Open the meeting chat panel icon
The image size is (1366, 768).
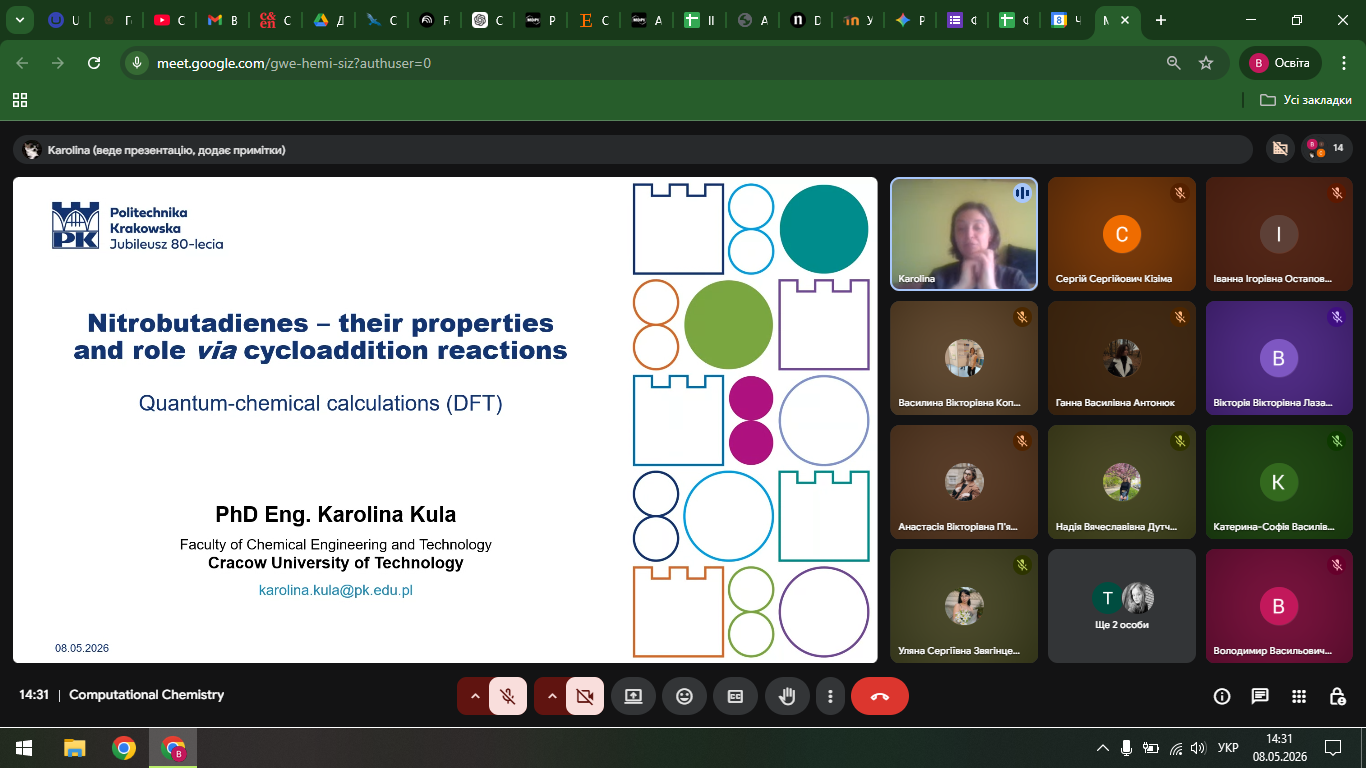pyautogui.click(x=1260, y=696)
